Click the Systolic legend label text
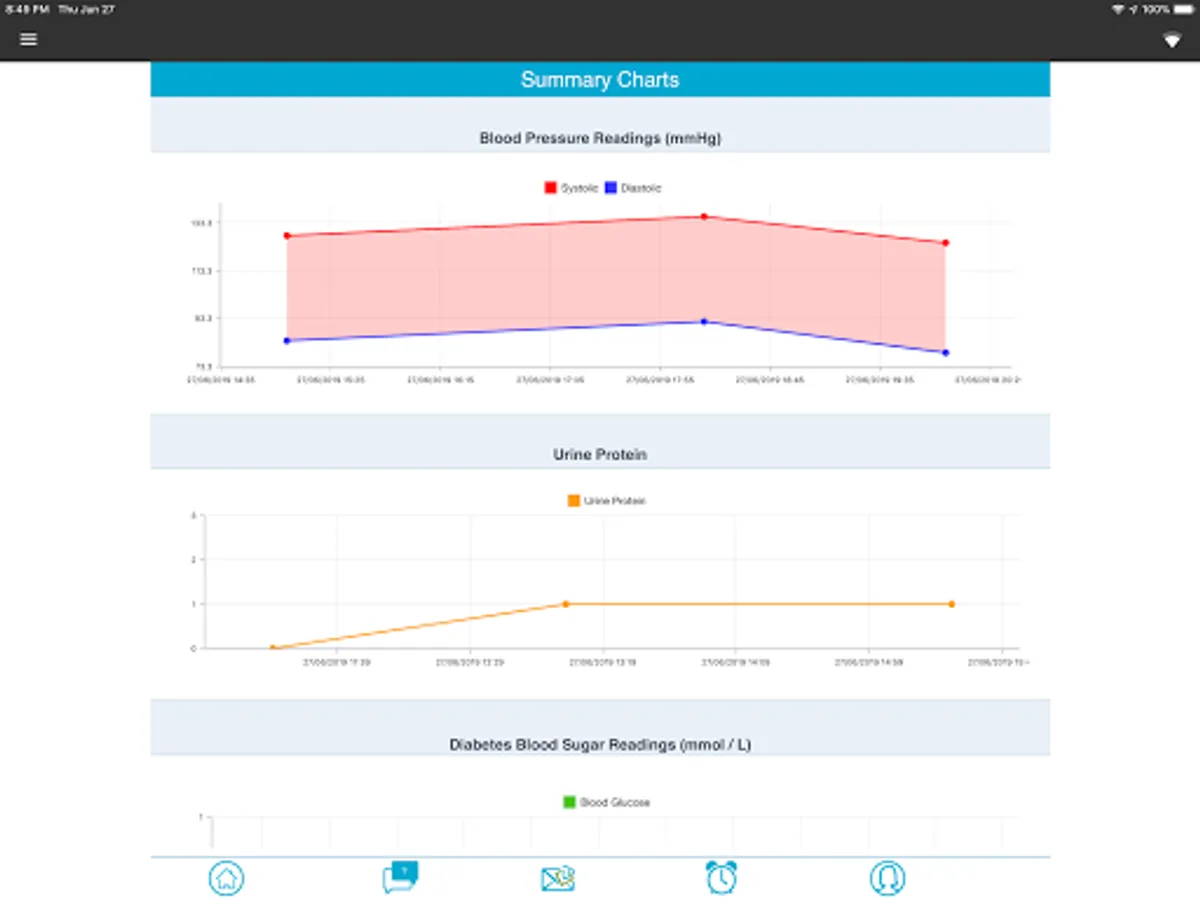 [579, 188]
